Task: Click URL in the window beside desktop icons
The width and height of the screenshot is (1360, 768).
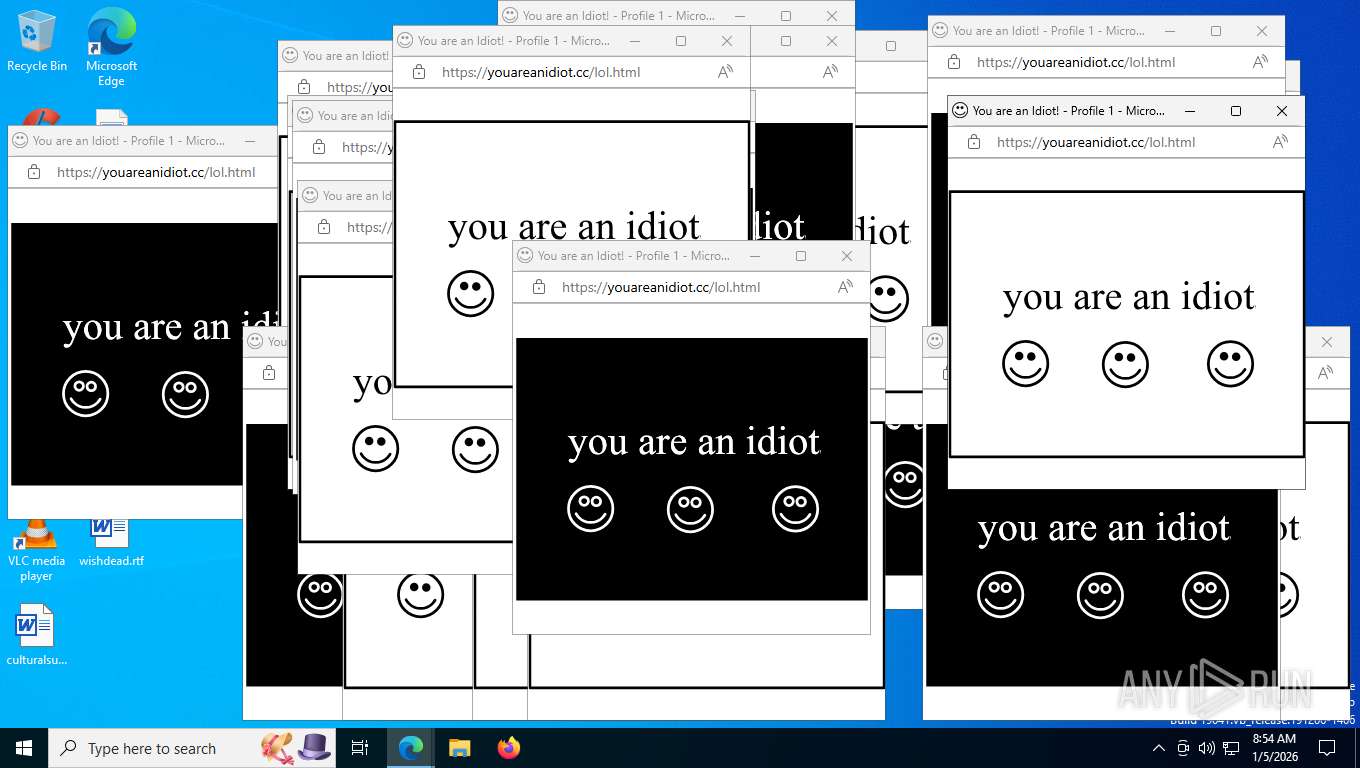Action: tap(156, 172)
